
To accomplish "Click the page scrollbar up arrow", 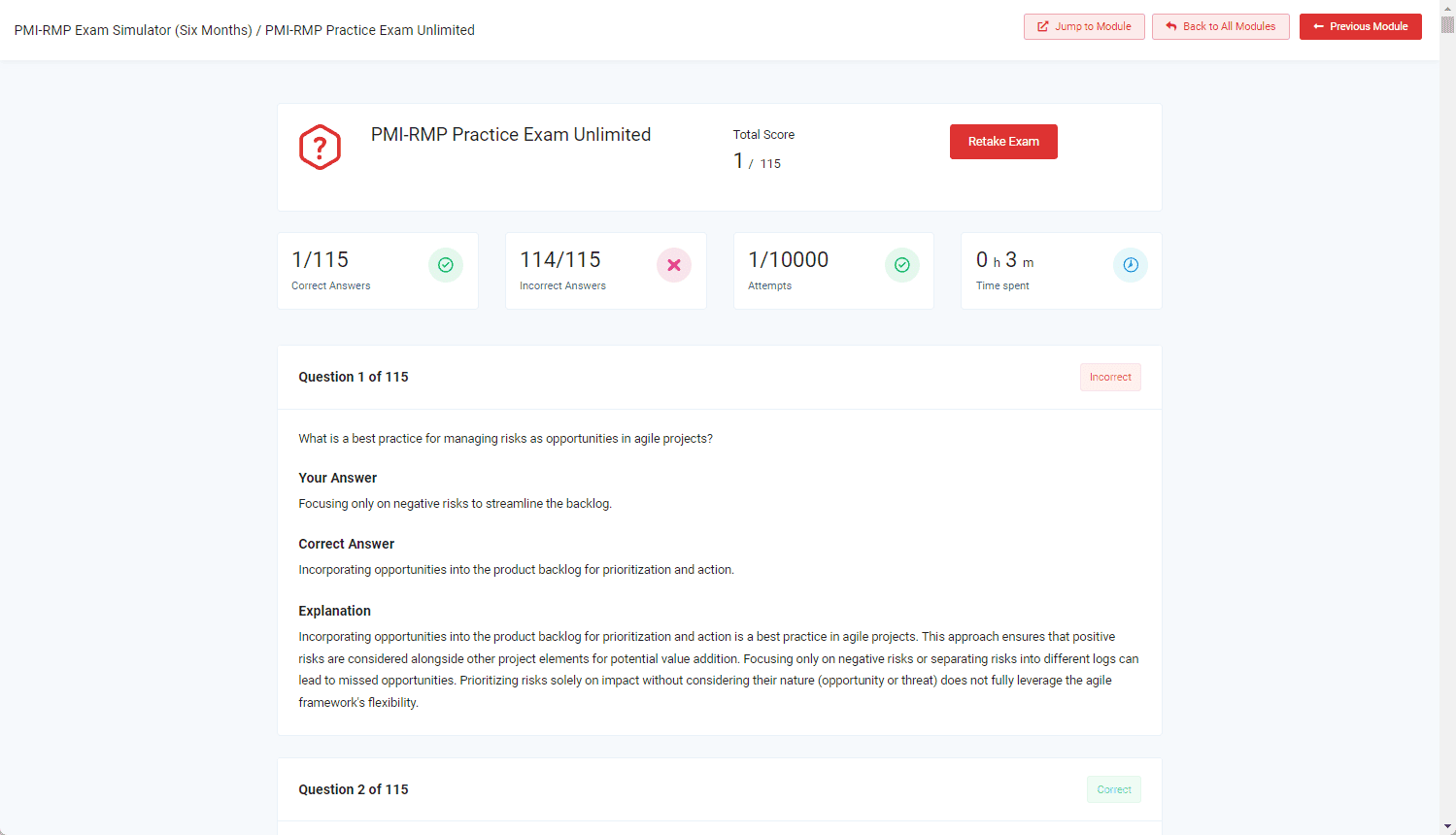I will [1447, 7].
